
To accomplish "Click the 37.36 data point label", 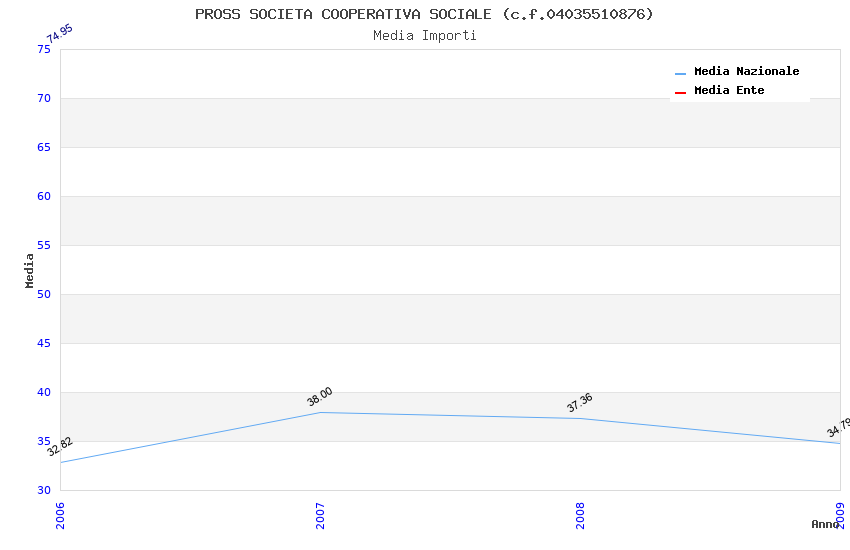I will pos(579,403).
